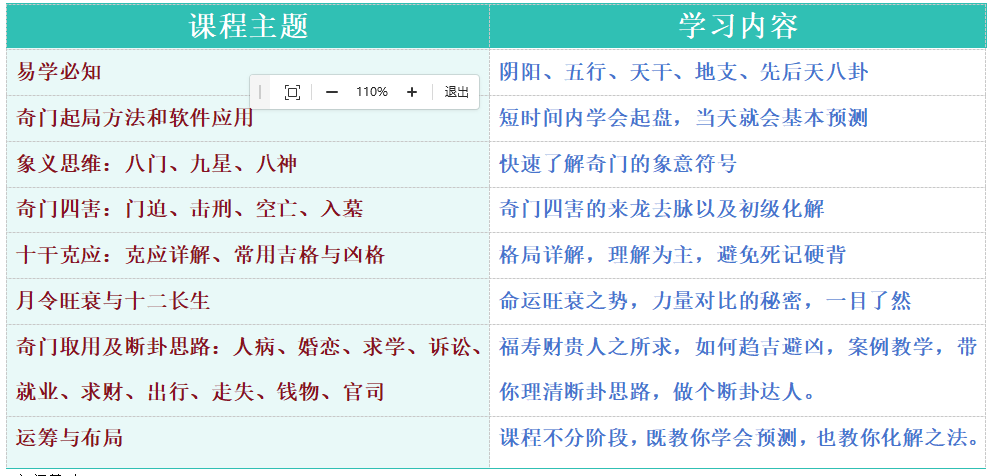Click the 110% zoom level display
The height and width of the screenshot is (476, 992).
[371, 92]
